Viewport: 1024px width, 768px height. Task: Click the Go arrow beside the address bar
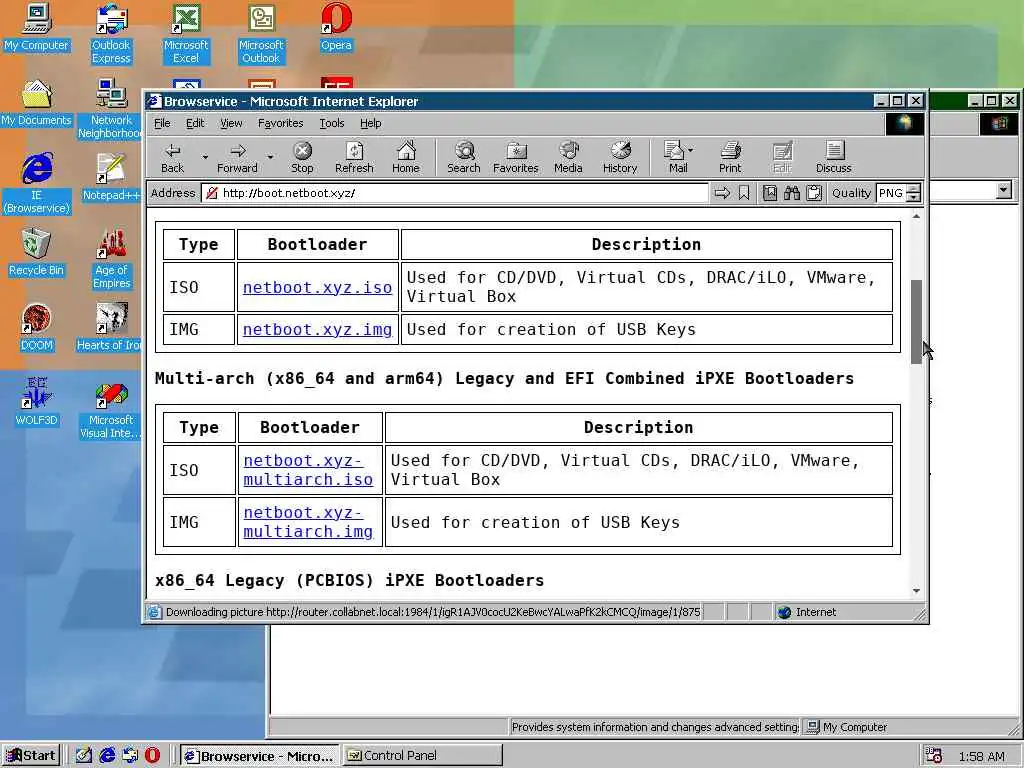(722, 193)
